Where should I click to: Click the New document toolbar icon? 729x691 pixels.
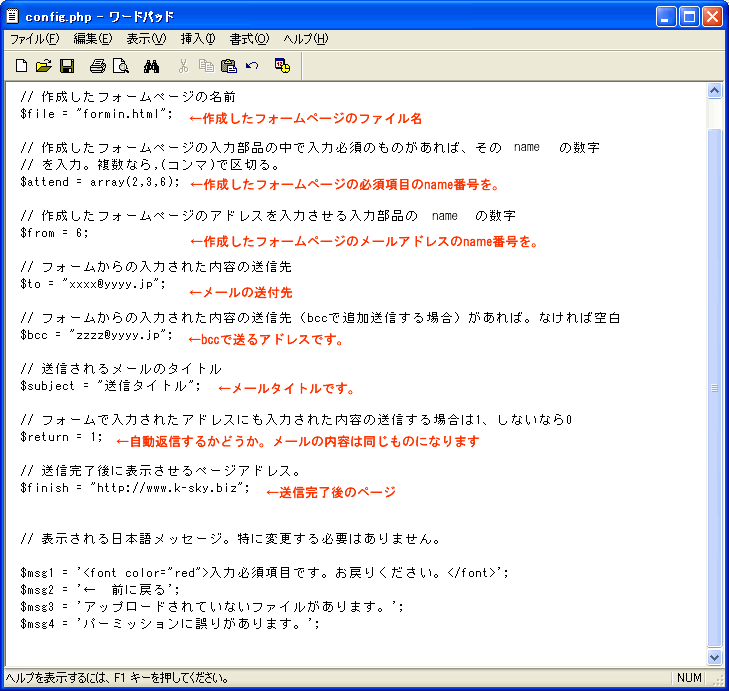tap(21, 67)
